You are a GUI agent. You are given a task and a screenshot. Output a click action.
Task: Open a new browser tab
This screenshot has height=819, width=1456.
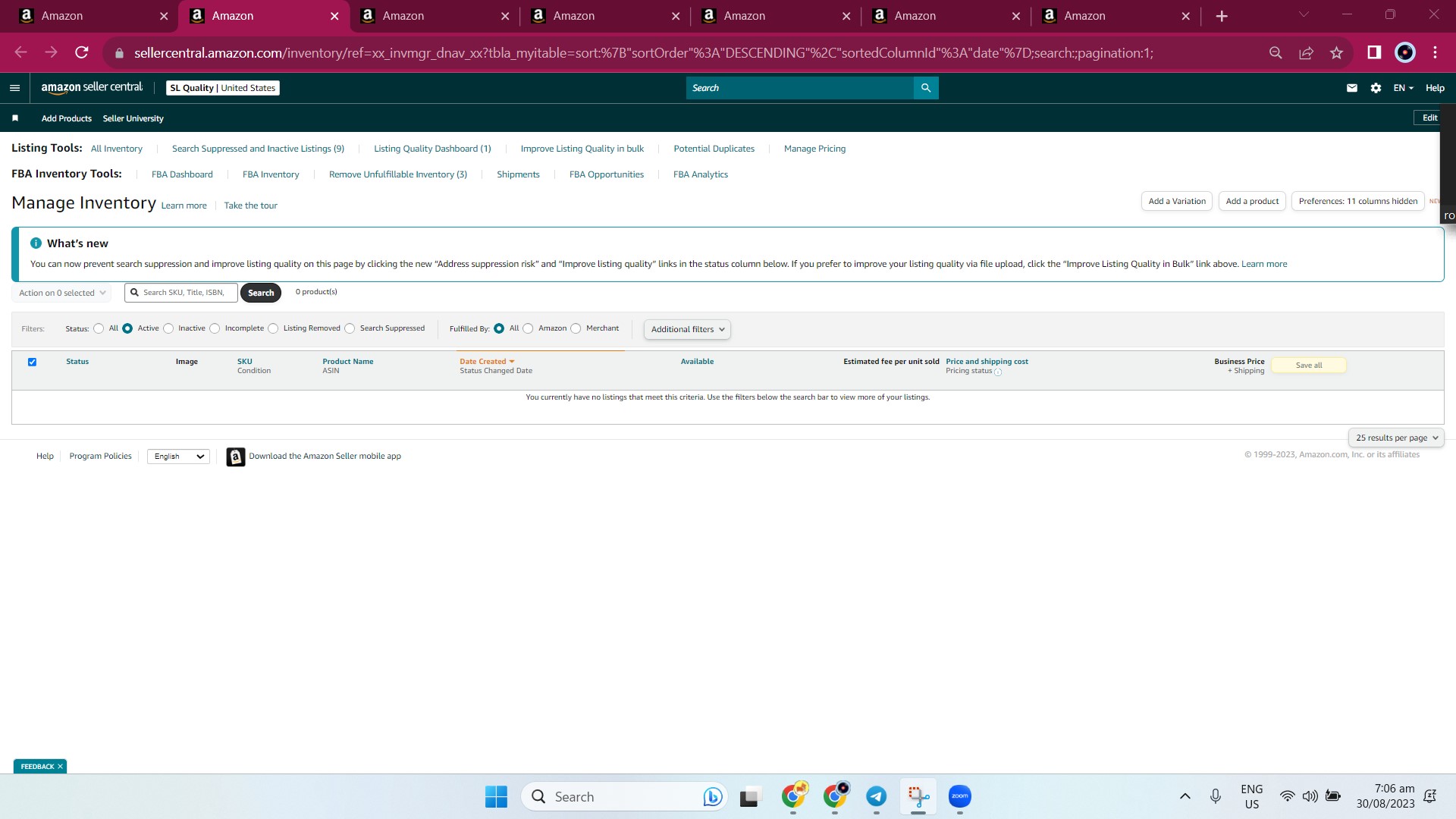pos(1222,16)
